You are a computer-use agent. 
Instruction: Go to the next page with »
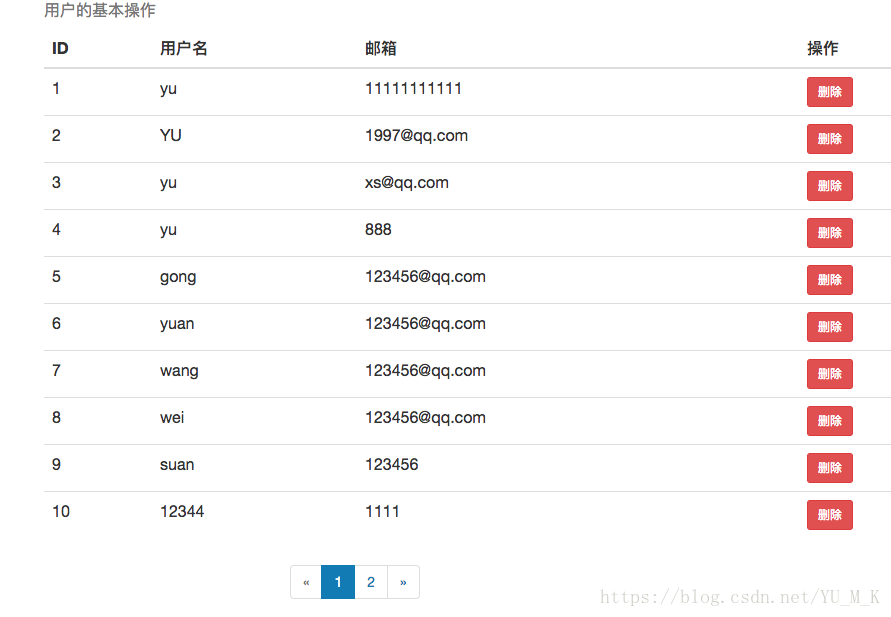tap(403, 582)
